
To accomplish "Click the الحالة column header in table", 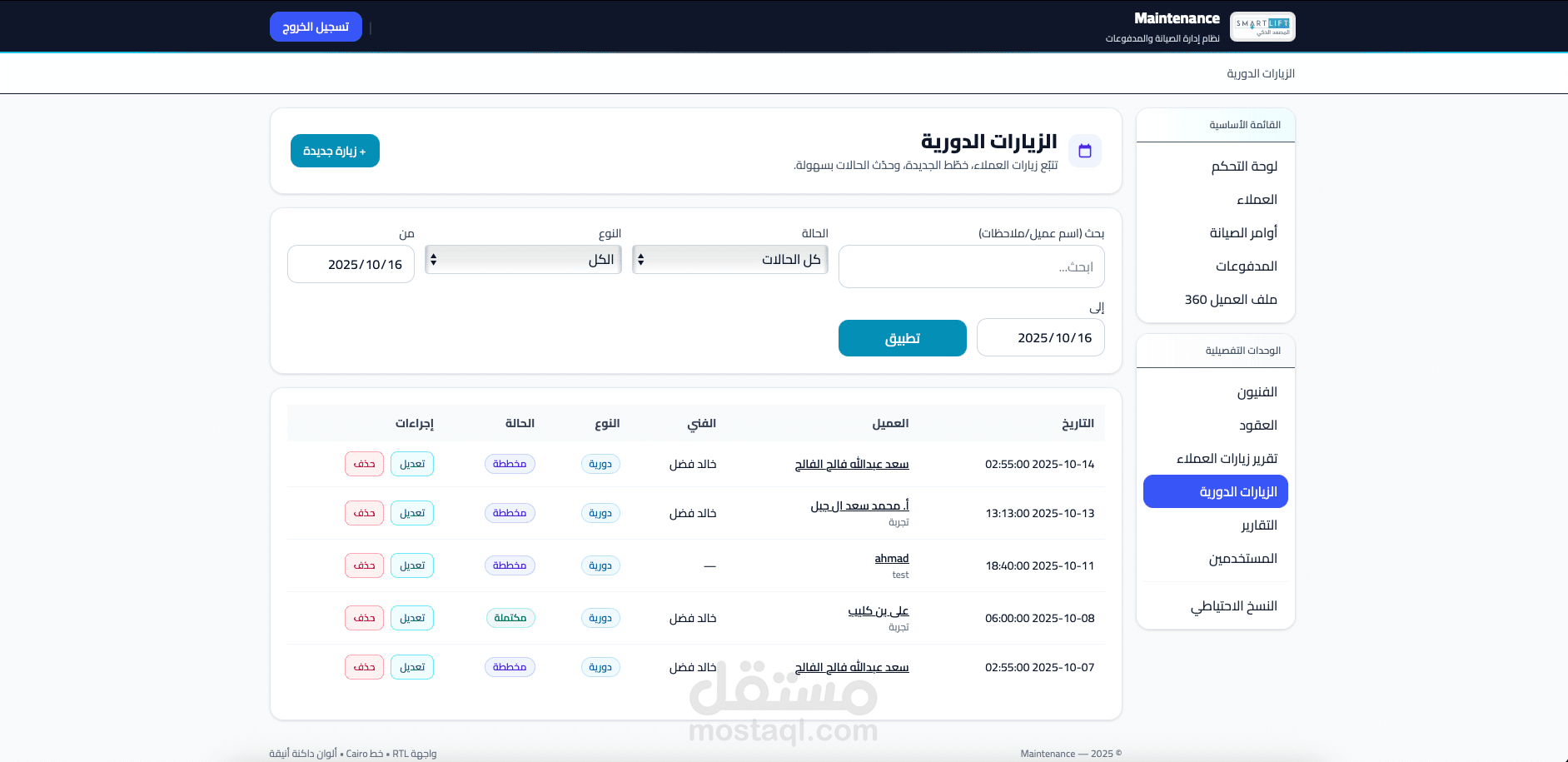I will 520,423.
